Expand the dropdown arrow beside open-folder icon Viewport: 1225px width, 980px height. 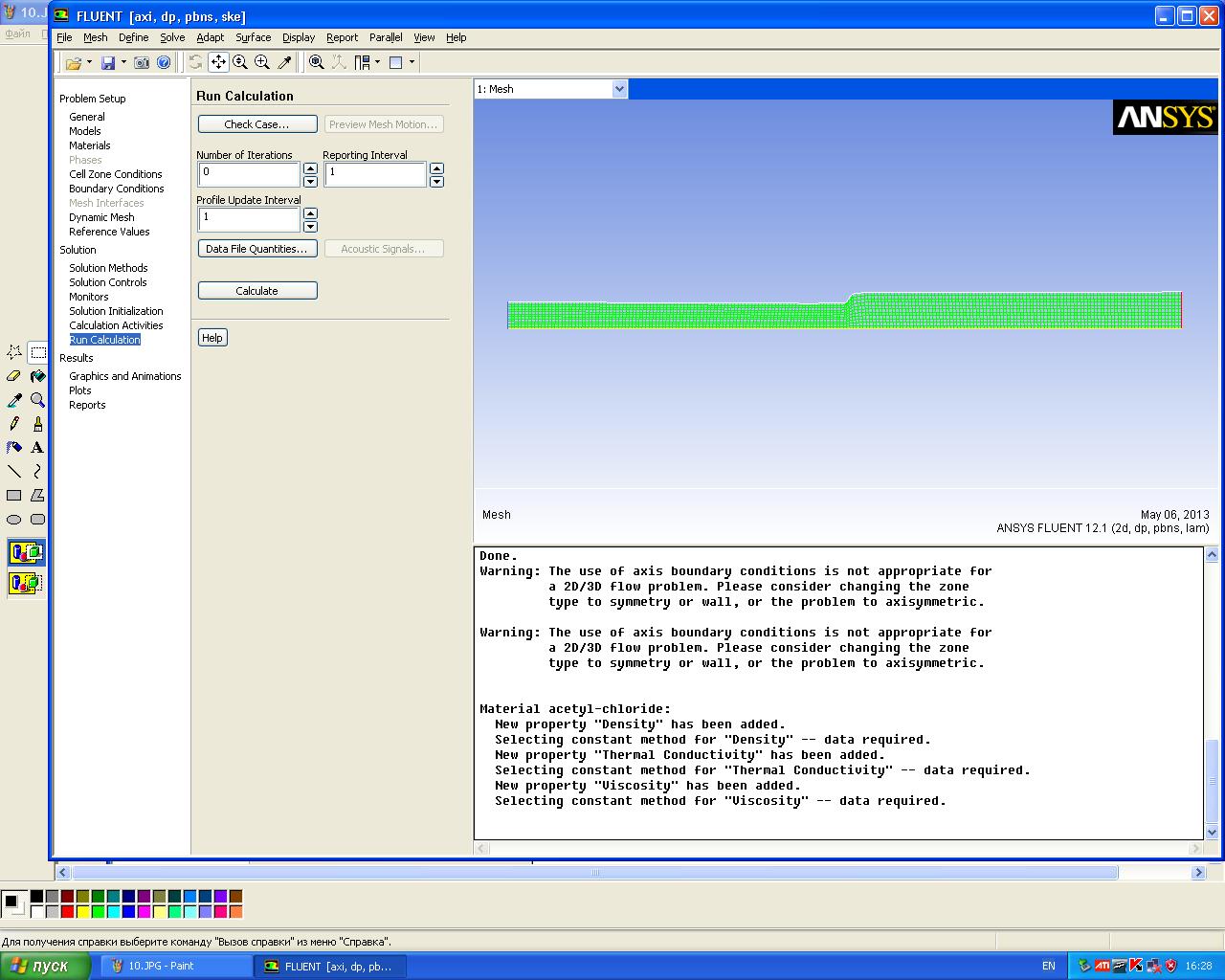pyautogui.click(x=89, y=62)
